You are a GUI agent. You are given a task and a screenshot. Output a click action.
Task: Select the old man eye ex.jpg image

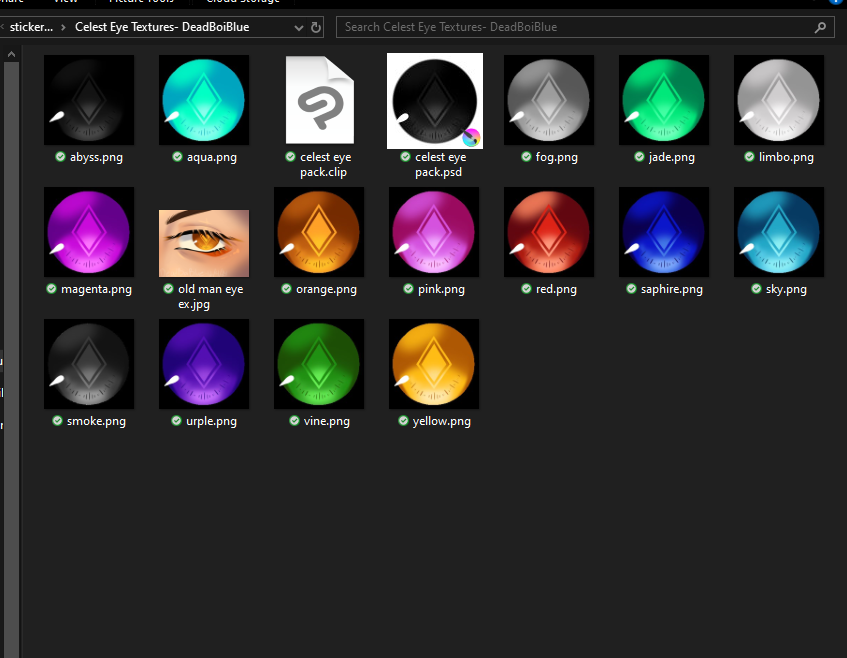point(204,243)
